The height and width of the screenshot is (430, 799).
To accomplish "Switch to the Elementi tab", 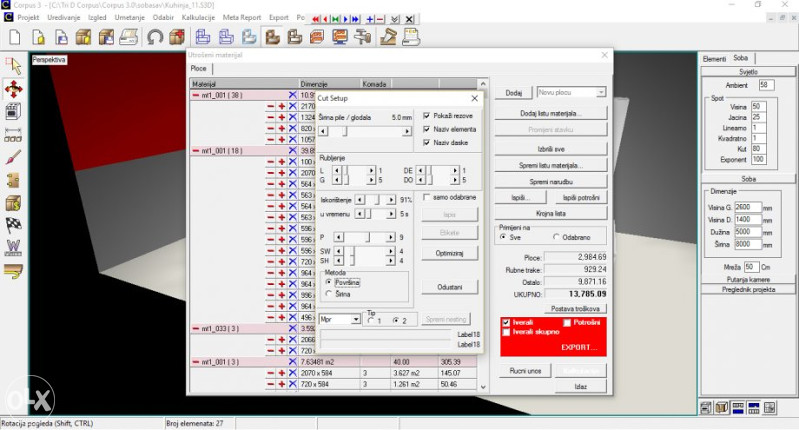I will coord(714,59).
